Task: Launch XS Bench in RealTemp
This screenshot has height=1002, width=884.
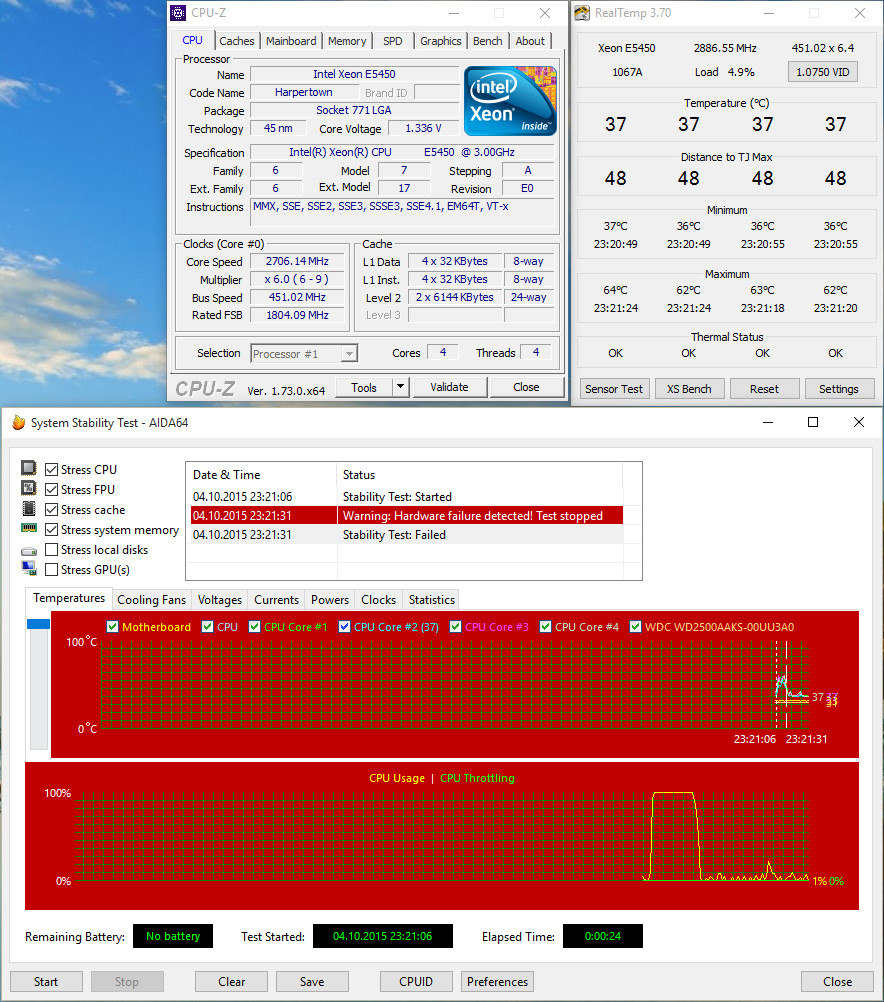Action: (689, 389)
